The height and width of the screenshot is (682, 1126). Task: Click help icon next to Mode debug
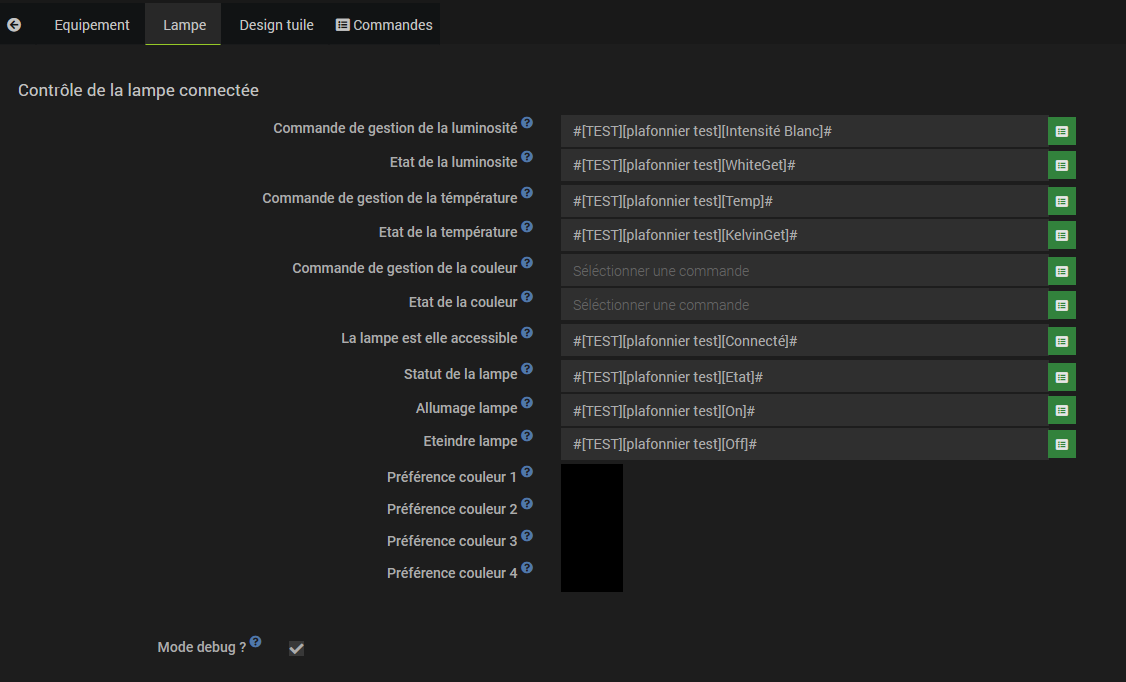pos(256,642)
